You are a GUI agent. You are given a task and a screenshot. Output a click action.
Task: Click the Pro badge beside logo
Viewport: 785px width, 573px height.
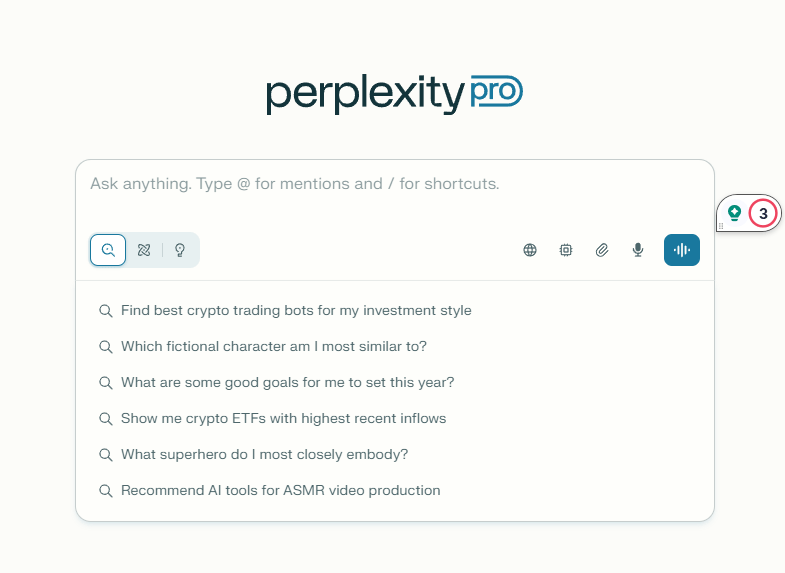coord(496,93)
